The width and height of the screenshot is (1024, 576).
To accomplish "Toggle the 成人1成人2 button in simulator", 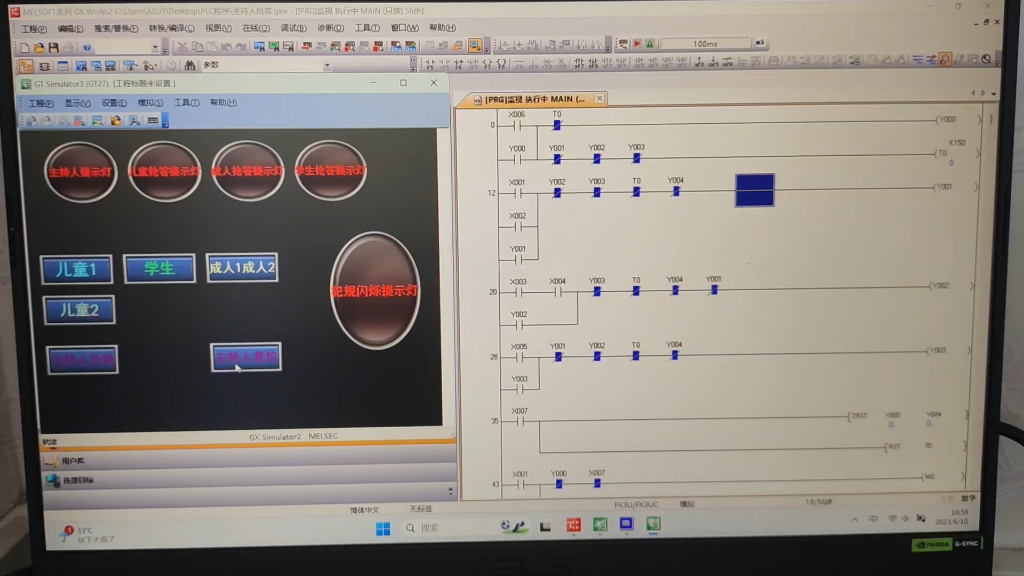I will [242, 267].
